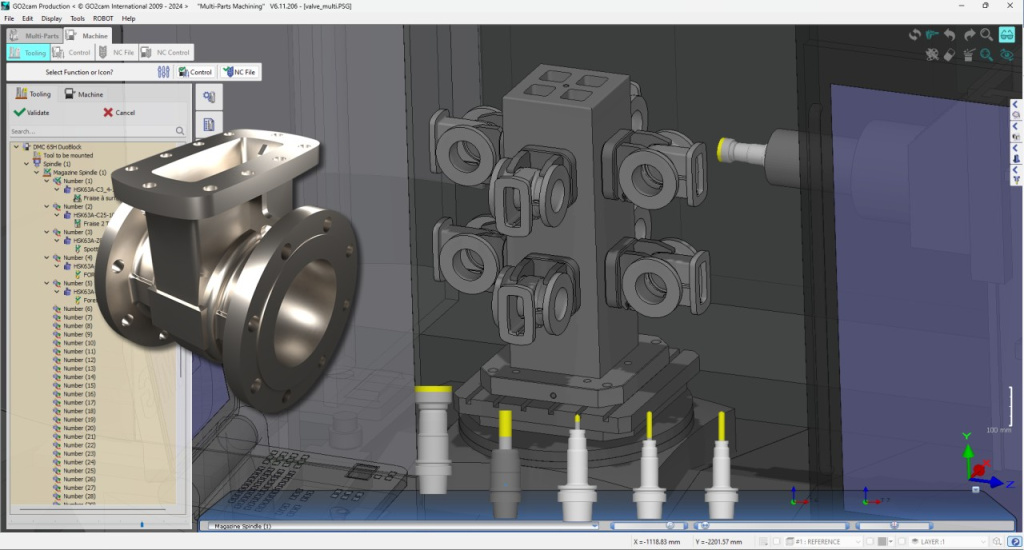Open the ROBOT menu
The image size is (1024, 550).
coord(103,18)
